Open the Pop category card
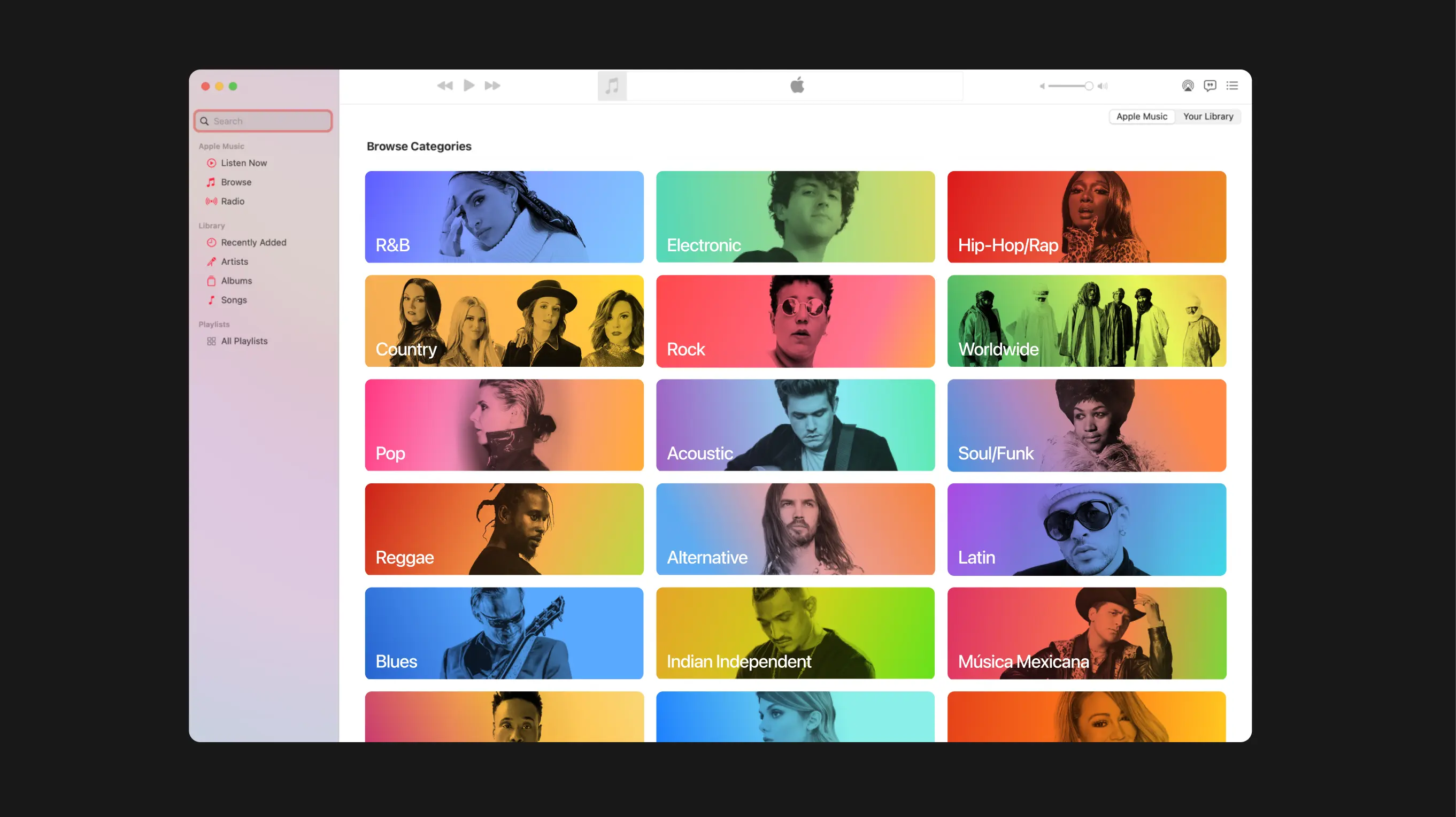The height and width of the screenshot is (817, 1456). (504, 425)
